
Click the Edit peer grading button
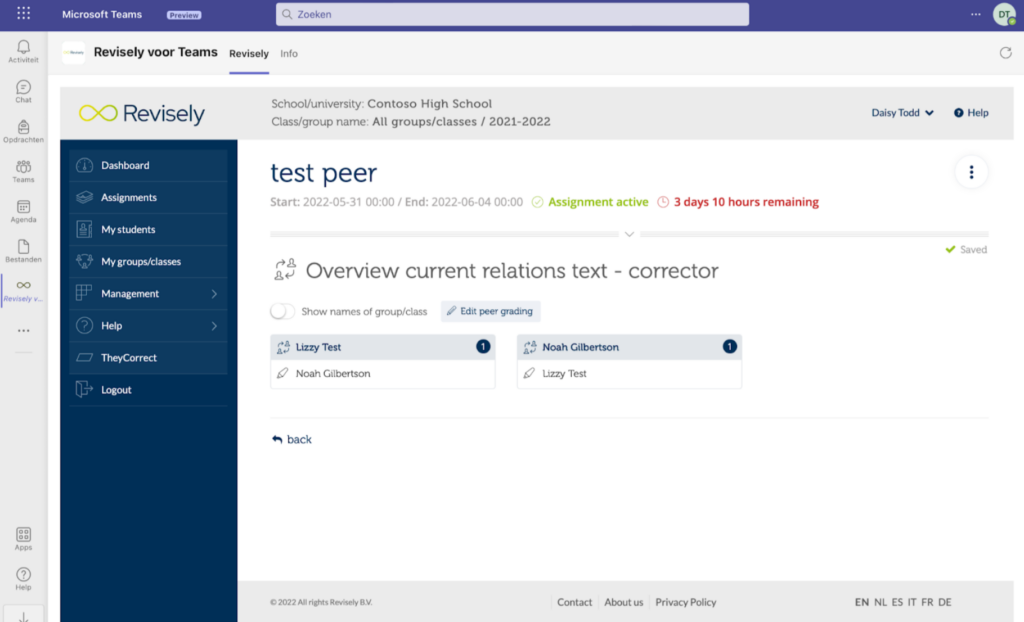[x=490, y=311]
